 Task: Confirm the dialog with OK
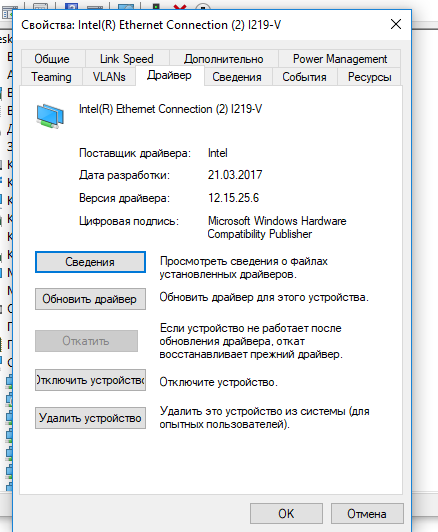click(x=286, y=513)
